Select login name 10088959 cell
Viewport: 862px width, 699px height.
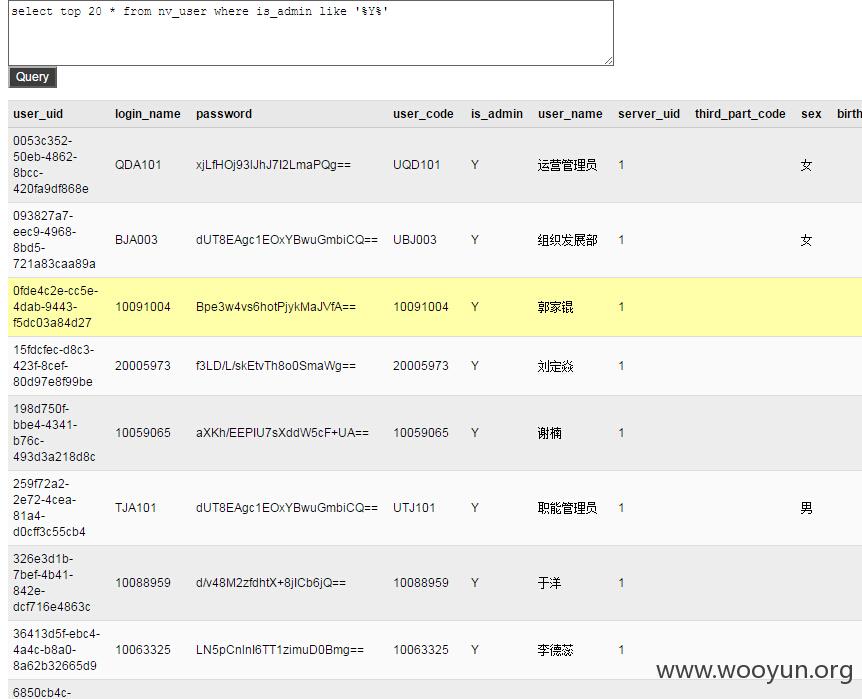pyautogui.click(x=143, y=582)
